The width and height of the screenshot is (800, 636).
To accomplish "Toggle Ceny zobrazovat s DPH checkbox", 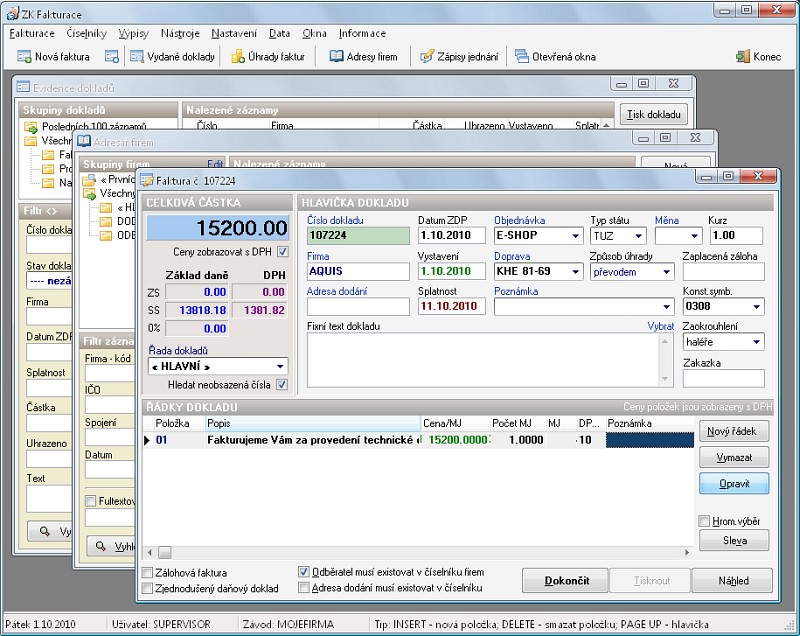I will click(282, 252).
